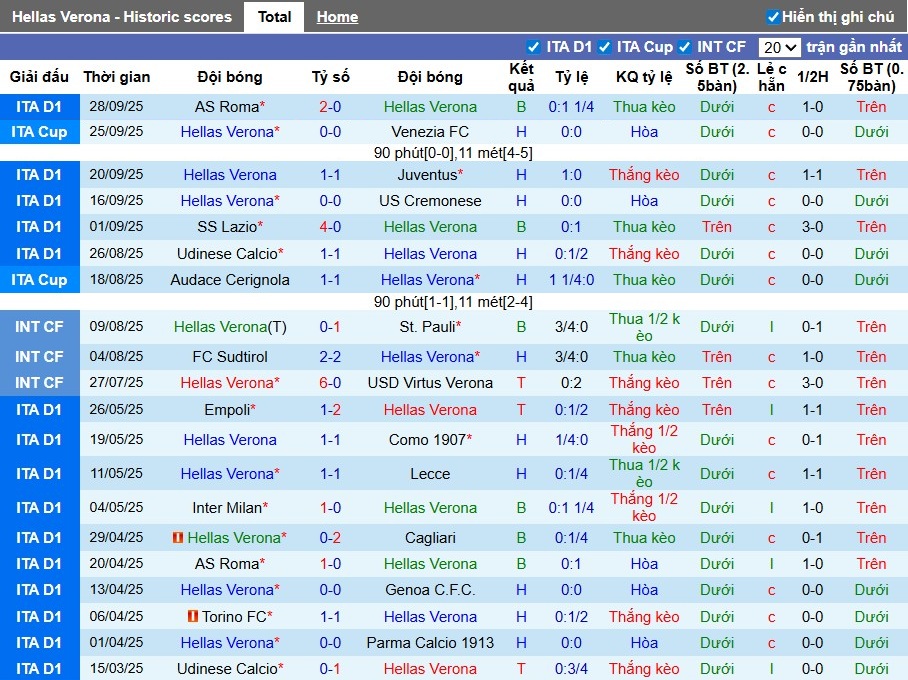This screenshot has height=680, width=908.
Task: Select the Total tab
Action: pos(274,17)
